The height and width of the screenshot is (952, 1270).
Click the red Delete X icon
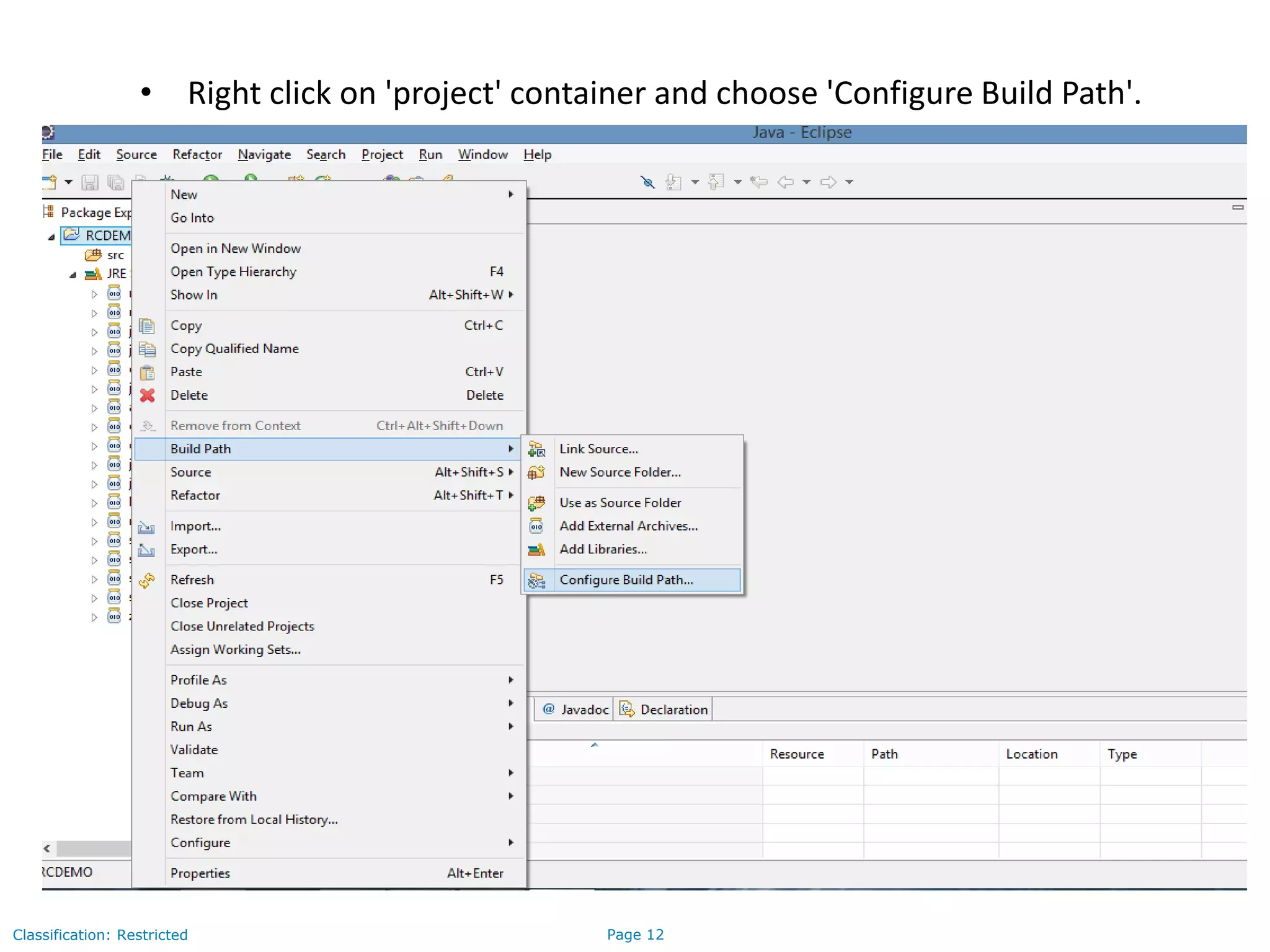tap(147, 395)
